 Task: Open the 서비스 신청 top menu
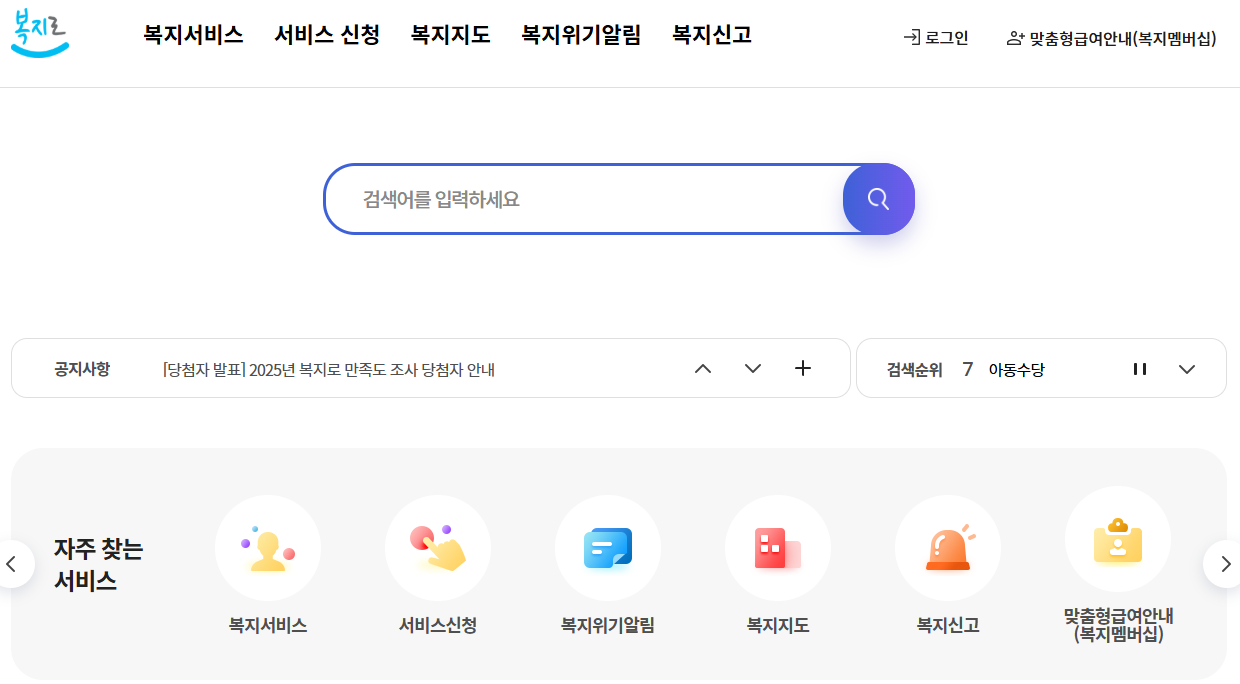coord(327,35)
